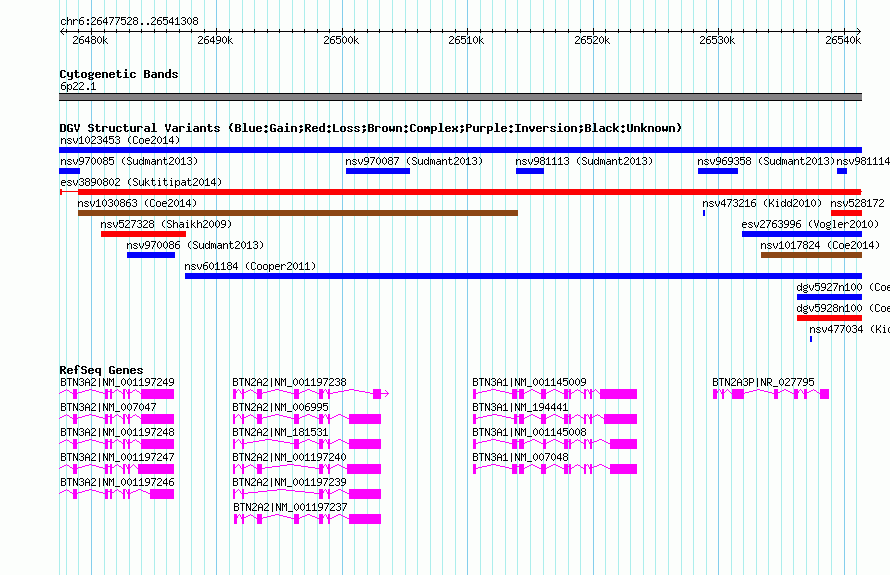Select the 6p22.1 cytogenetic band bar

460,97
